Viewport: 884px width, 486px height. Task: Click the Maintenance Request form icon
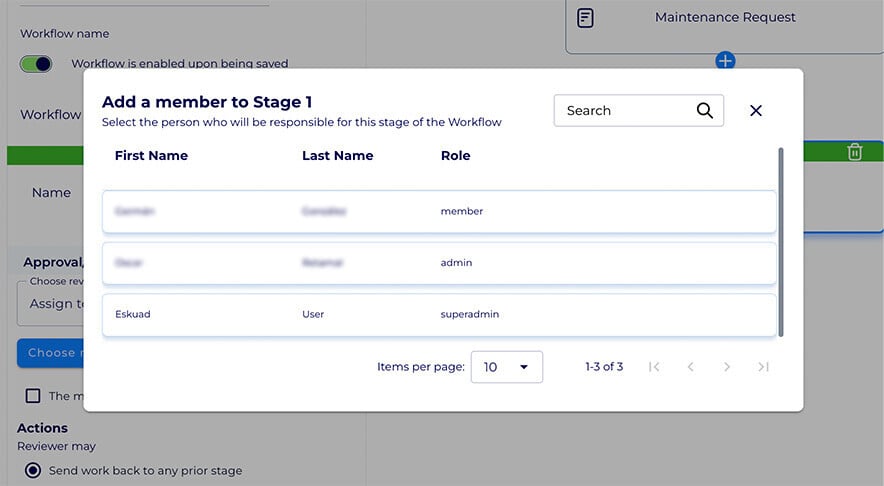[586, 18]
